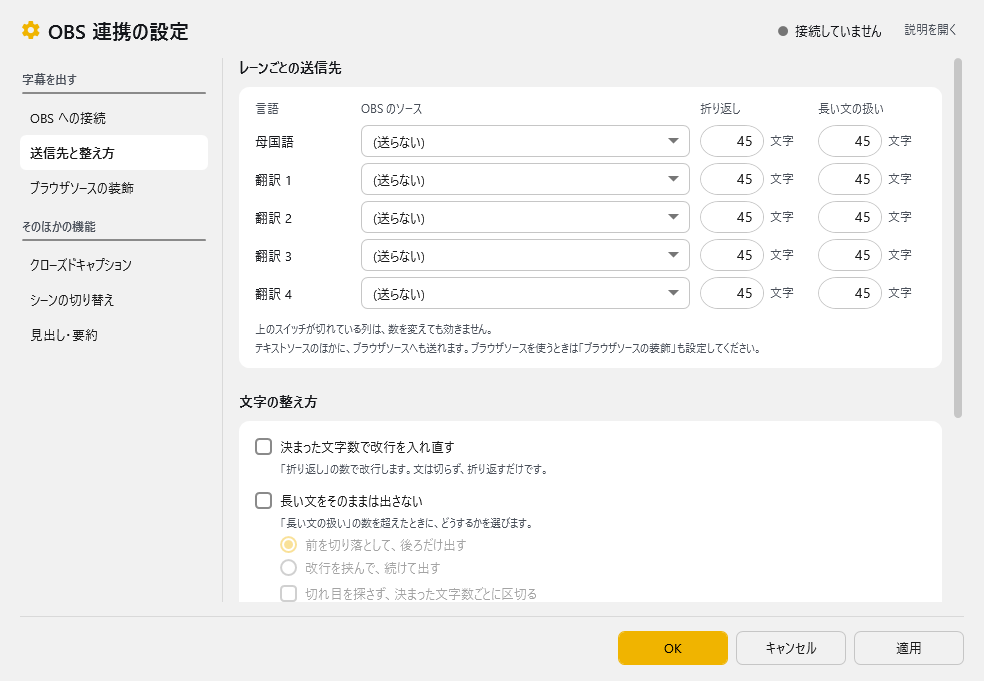Viewport: 984px width, 681px height.
Task: Click the レーンごとの送信先 heading
Action: 290,68
